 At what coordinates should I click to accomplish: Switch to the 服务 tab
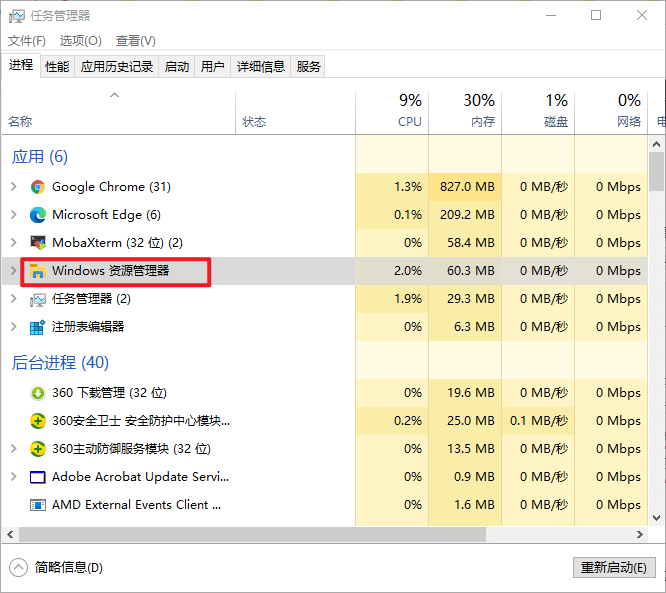[x=308, y=66]
